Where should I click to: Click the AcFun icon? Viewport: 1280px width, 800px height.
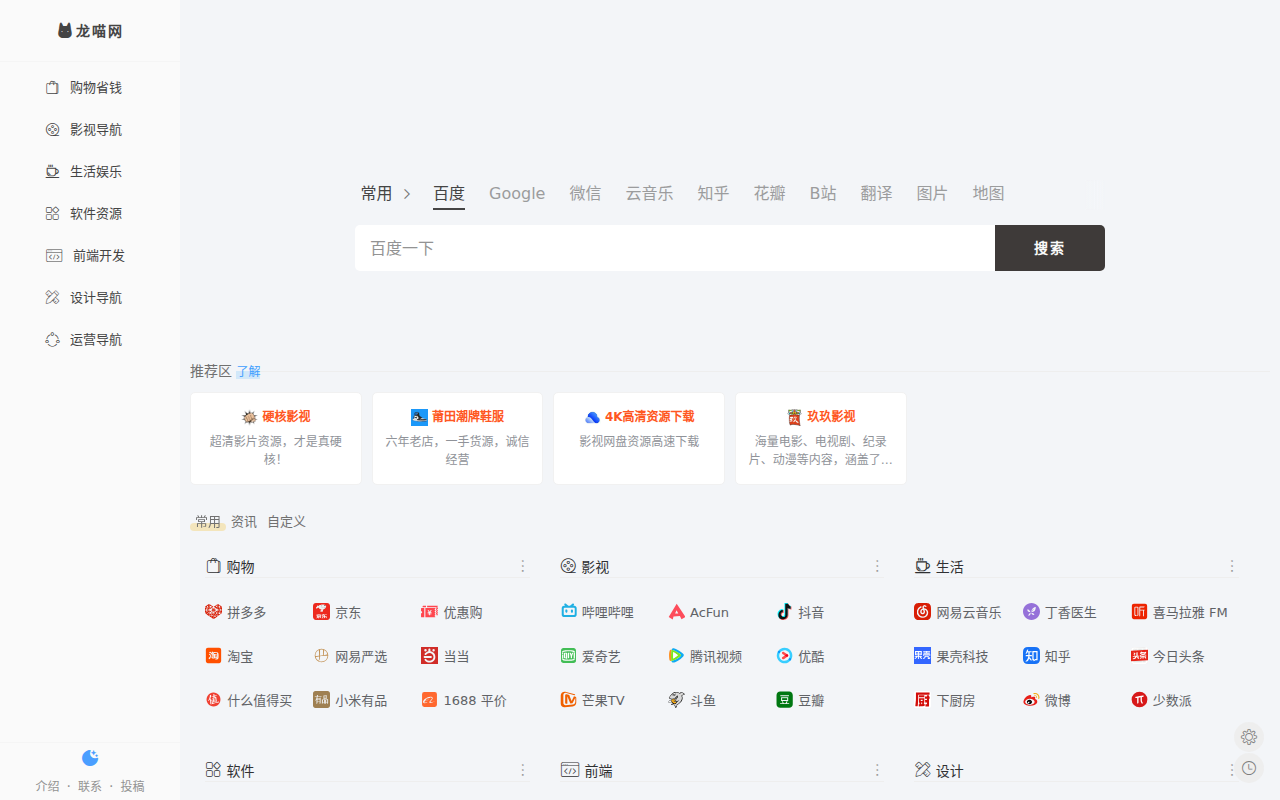pos(677,612)
